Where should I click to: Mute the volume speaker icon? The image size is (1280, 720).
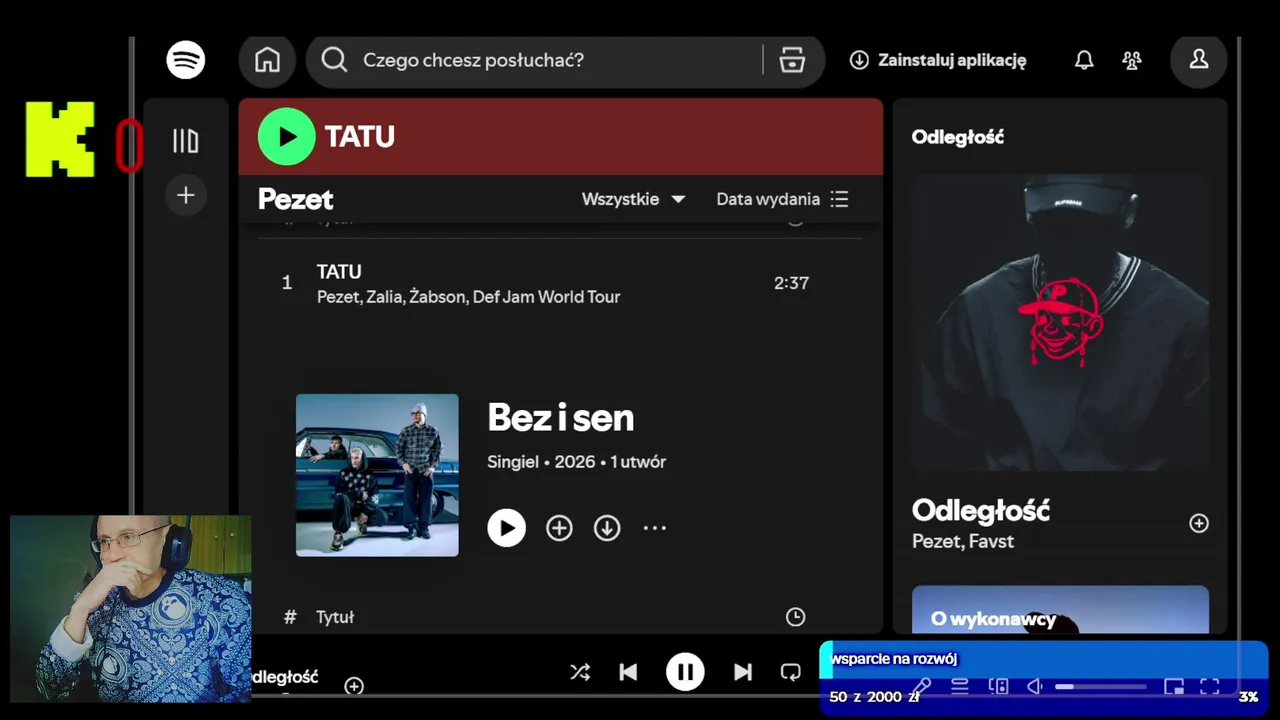pyautogui.click(x=1035, y=686)
